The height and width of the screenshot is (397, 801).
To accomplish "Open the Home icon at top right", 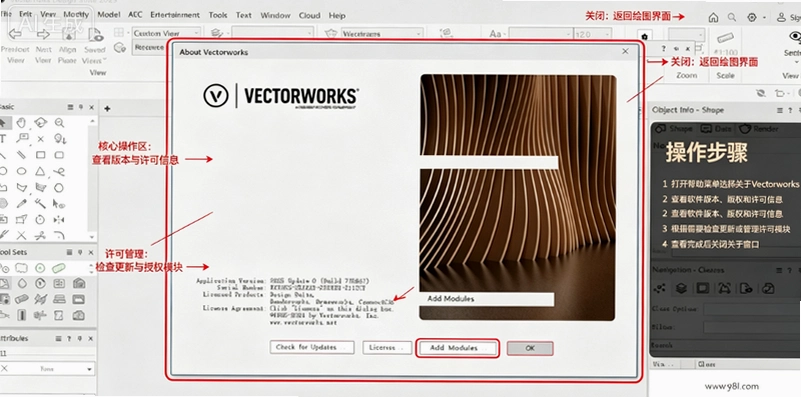I will pos(713,17).
